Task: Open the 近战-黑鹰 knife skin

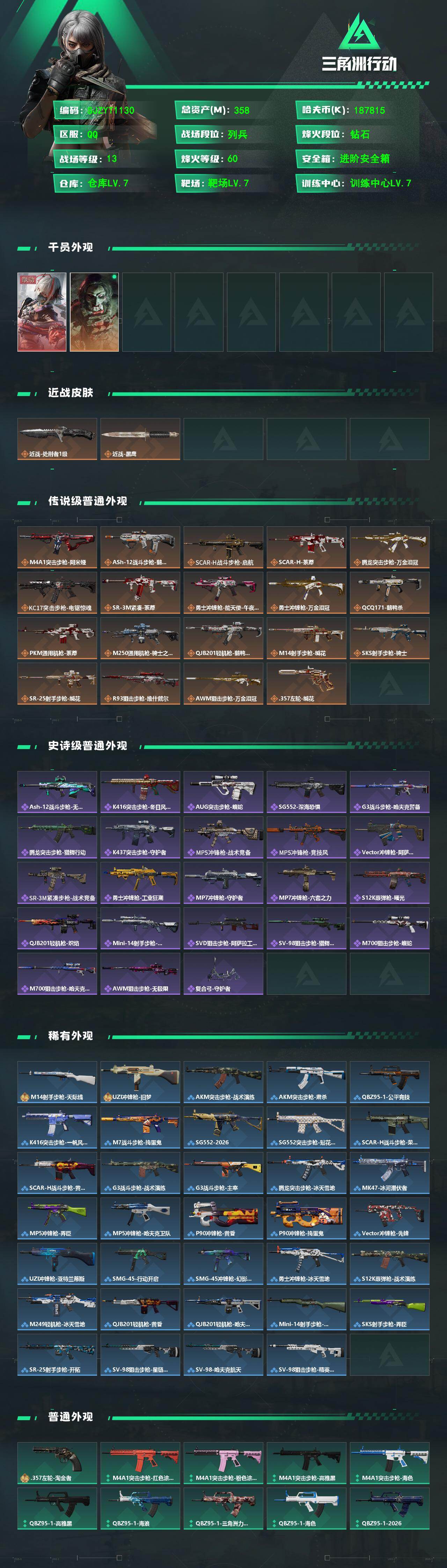Action: [x=140, y=438]
